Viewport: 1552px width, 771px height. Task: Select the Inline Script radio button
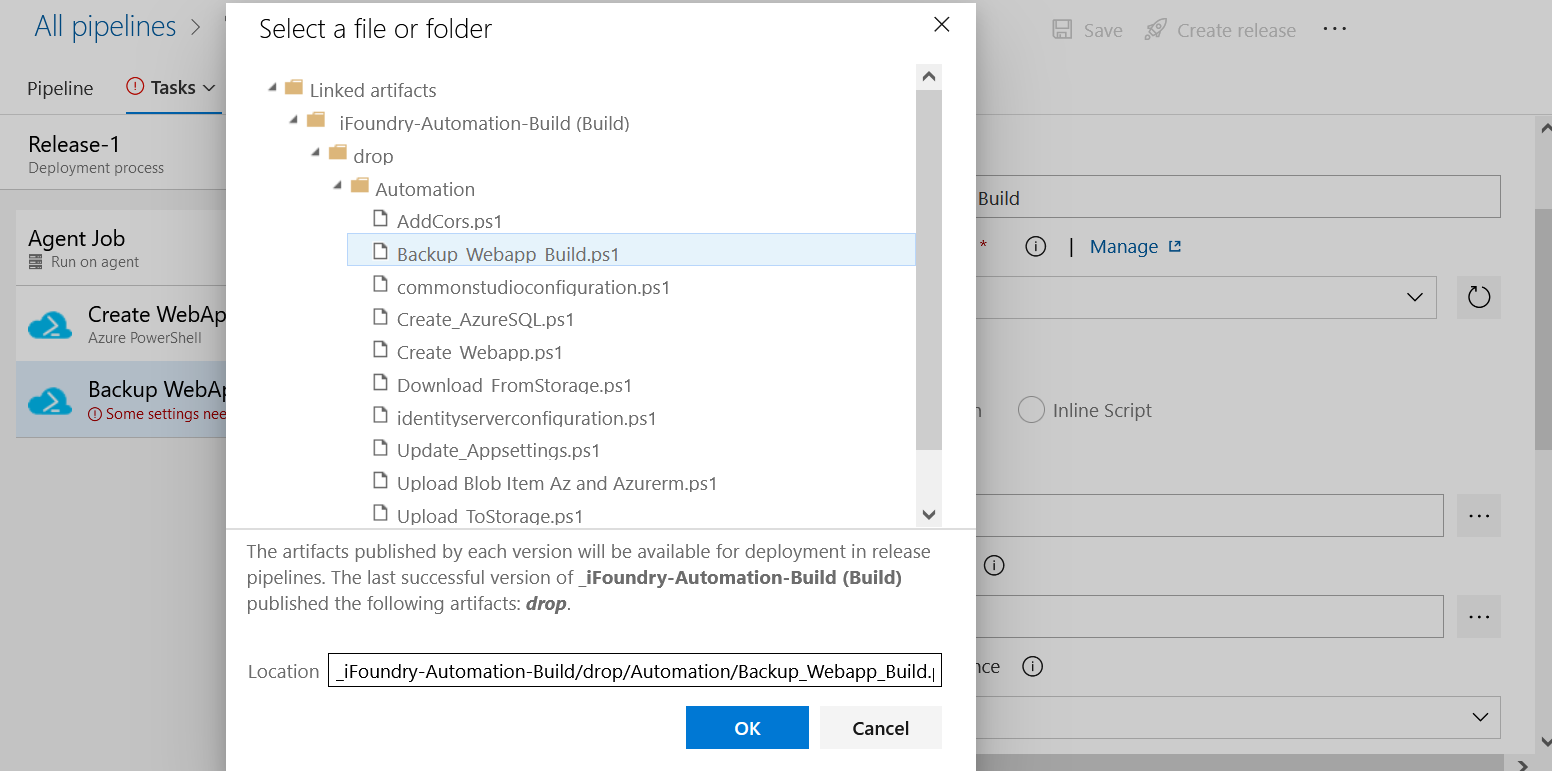(1031, 410)
